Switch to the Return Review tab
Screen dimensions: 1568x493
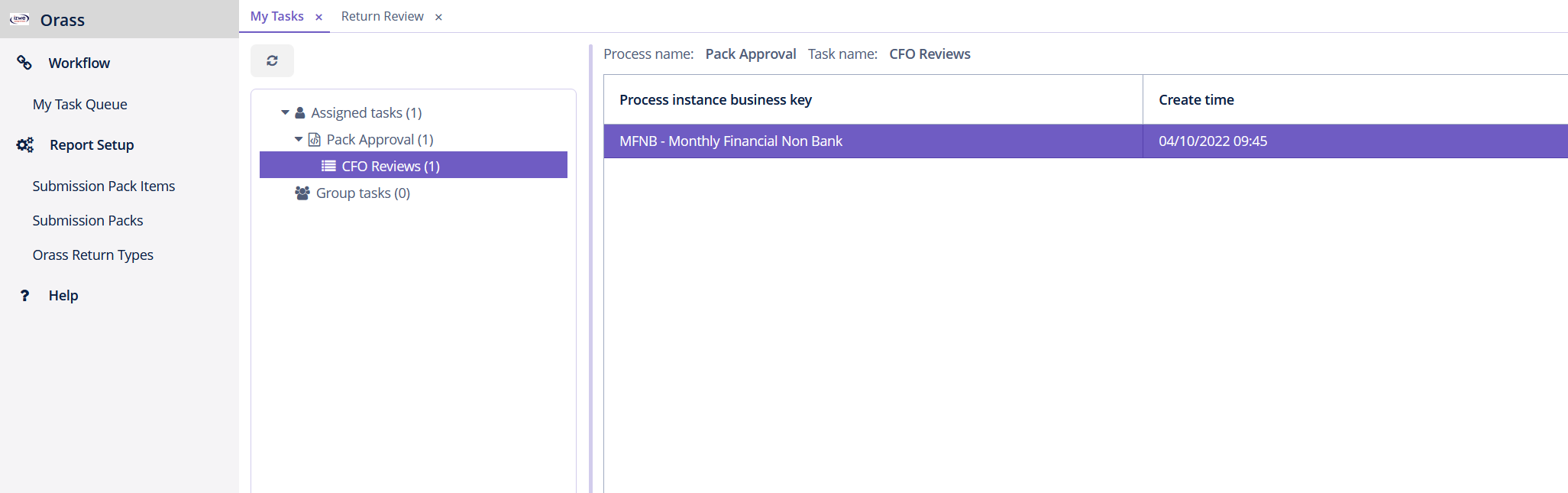pyautogui.click(x=382, y=17)
